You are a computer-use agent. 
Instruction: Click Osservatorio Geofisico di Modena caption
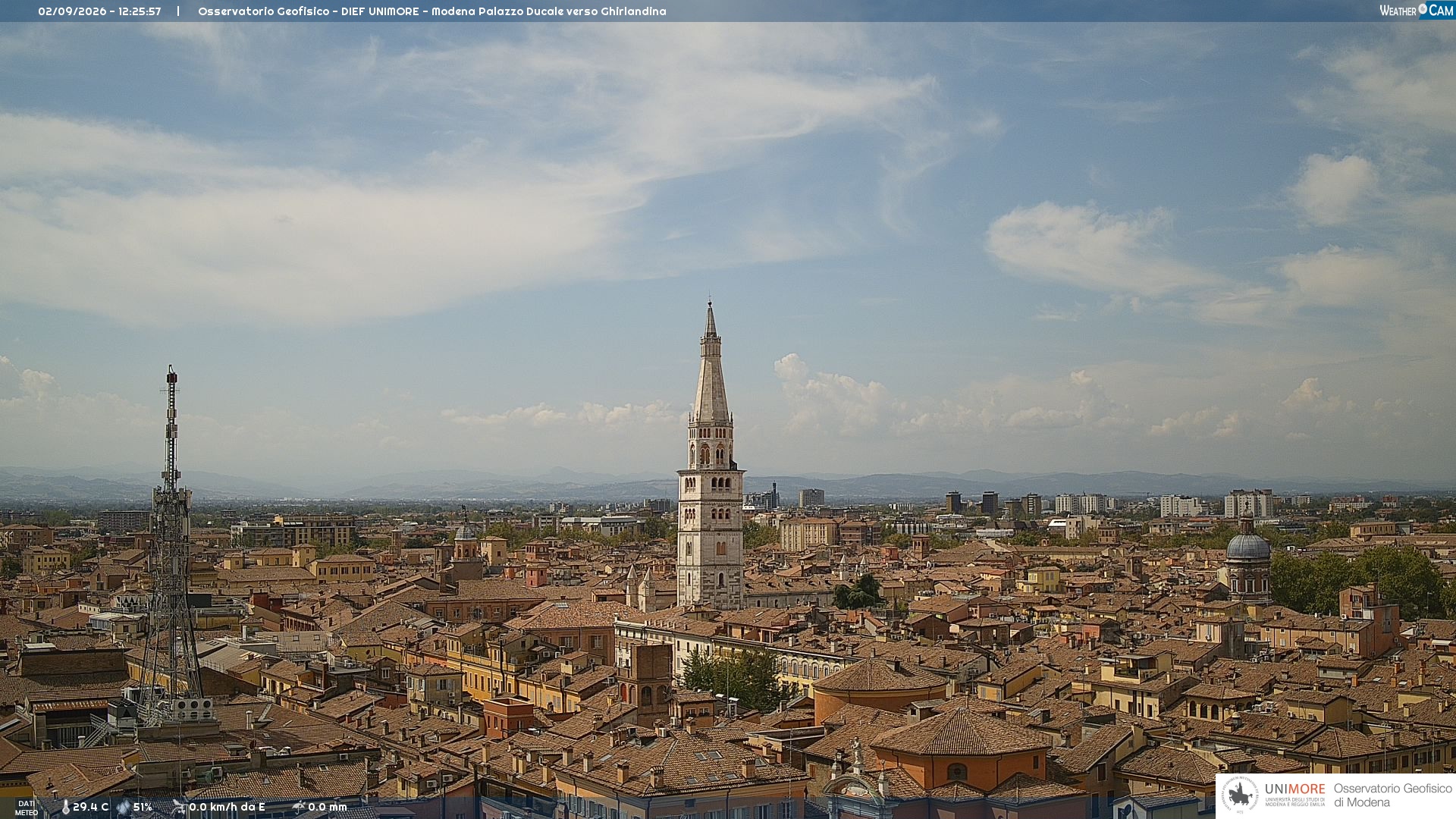(x=1392, y=795)
